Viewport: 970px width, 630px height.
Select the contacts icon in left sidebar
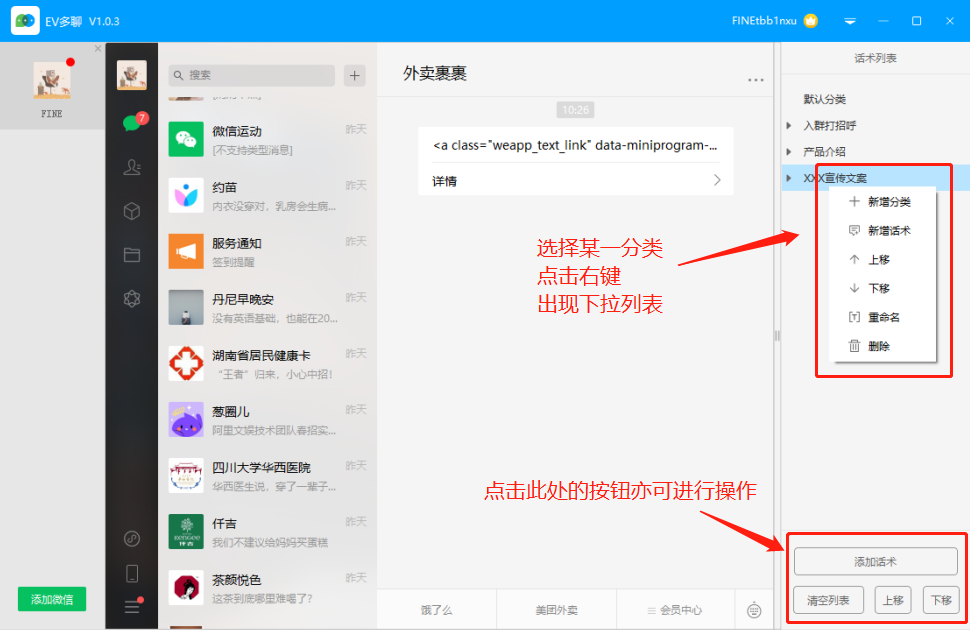(131, 167)
